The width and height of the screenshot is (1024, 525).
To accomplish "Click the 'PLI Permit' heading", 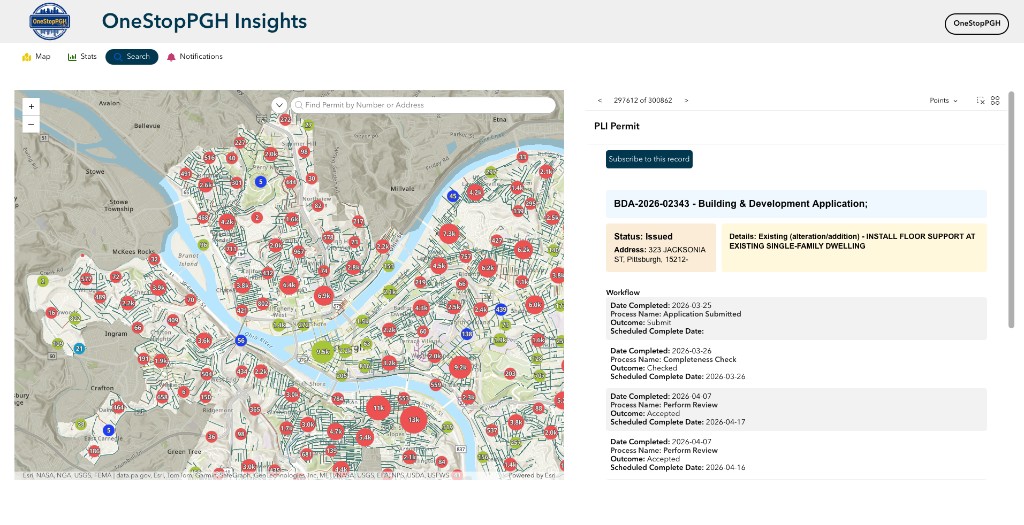I will pyautogui.click(x=616, y=126).
